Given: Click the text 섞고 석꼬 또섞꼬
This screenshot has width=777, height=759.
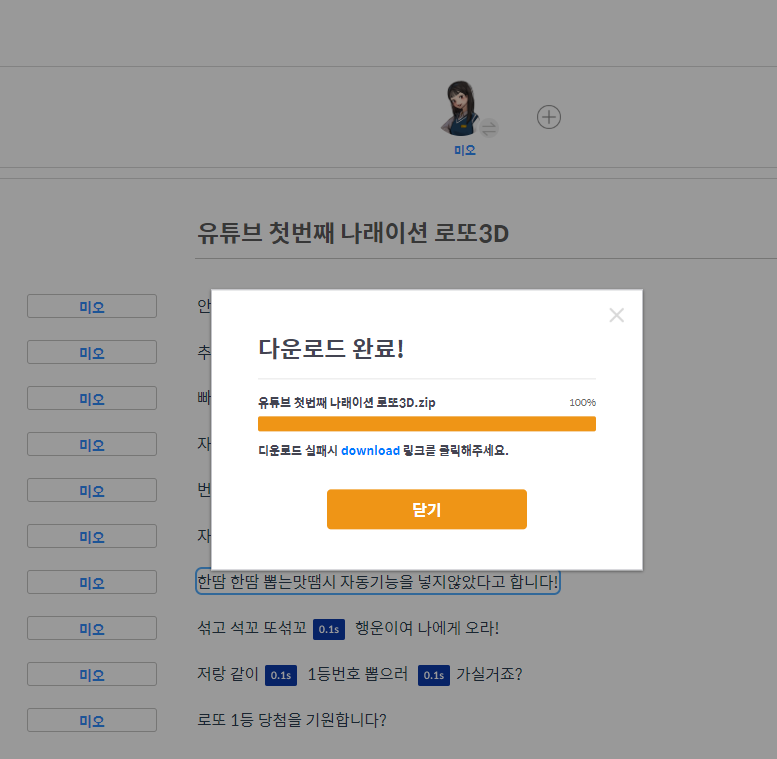Looking at the screenshot, I should [252, 628].
